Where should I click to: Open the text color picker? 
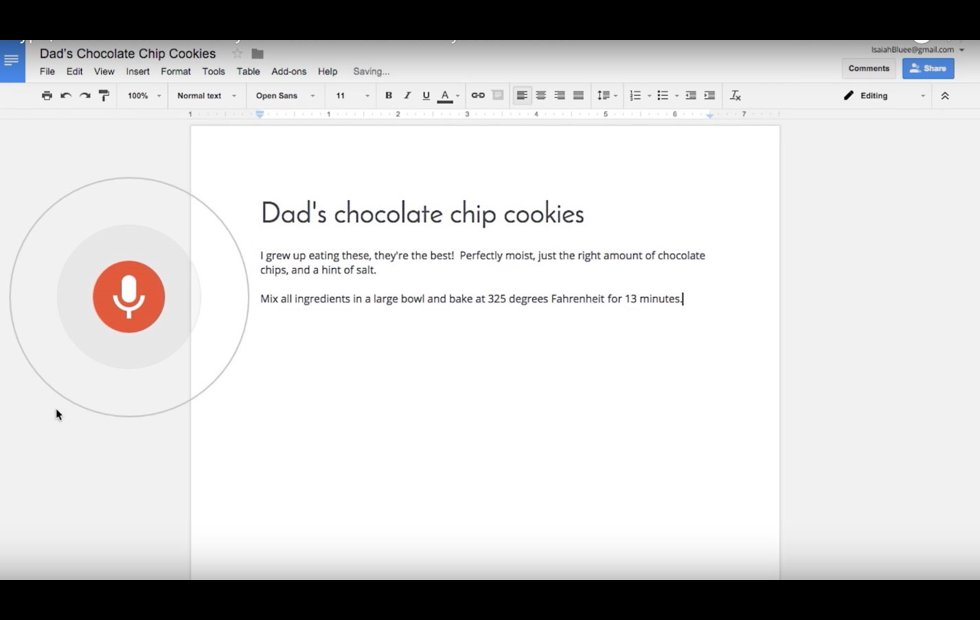point(446,96)
